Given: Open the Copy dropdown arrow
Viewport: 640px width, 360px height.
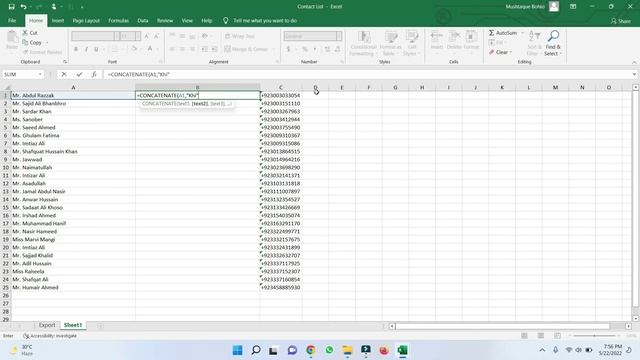Looking at the screenshot, I should pyautogui.click(x=47, y=42).
